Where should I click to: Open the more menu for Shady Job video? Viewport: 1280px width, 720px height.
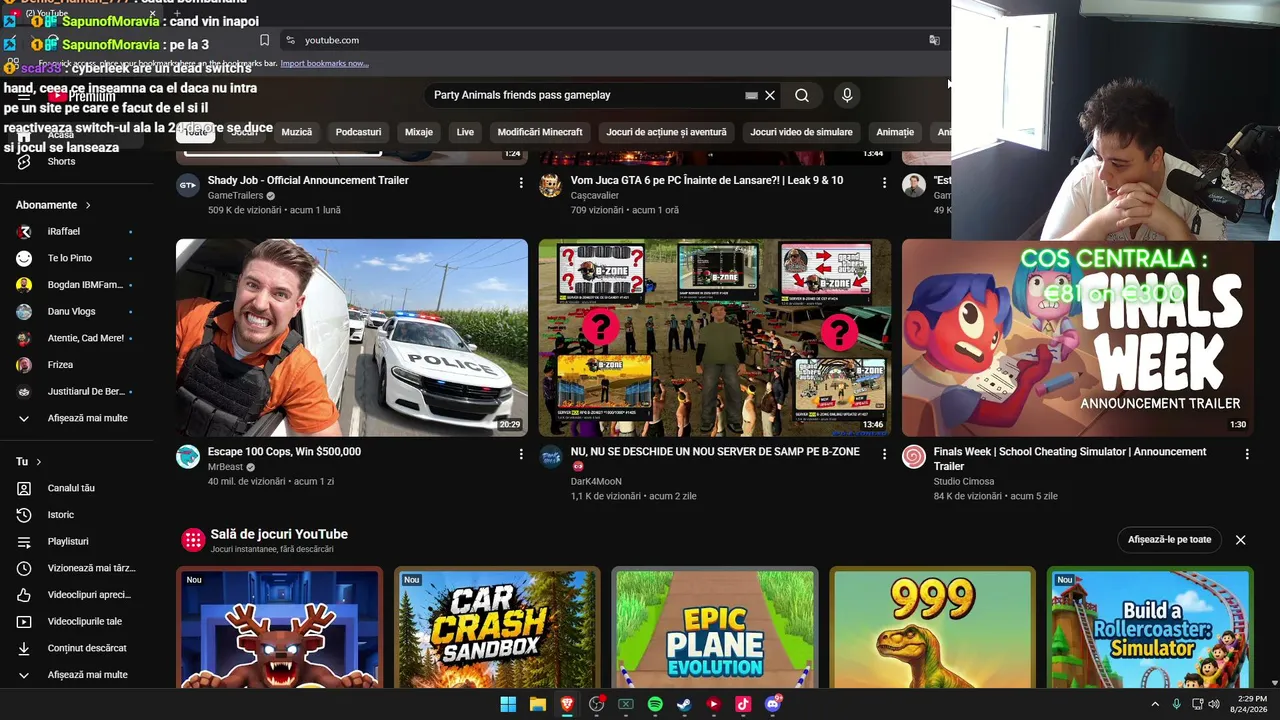point(521,183)
